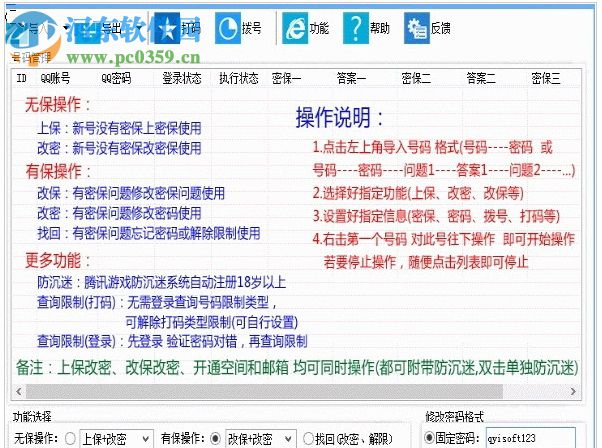Click the 密保三 column header
Viewport: 602px width, 448px height.
point(546,78)
